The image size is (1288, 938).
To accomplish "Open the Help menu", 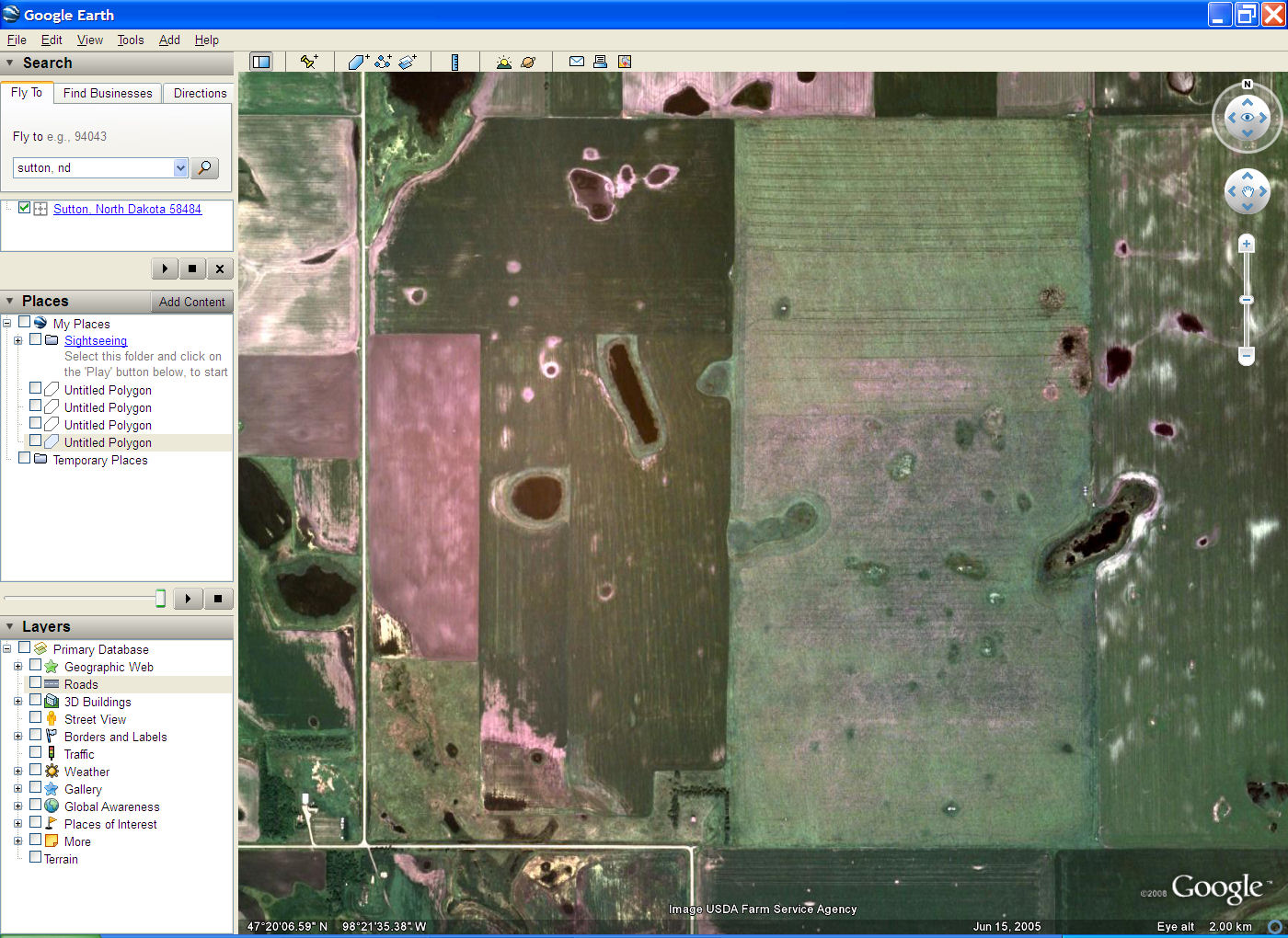I will (206, 40).
